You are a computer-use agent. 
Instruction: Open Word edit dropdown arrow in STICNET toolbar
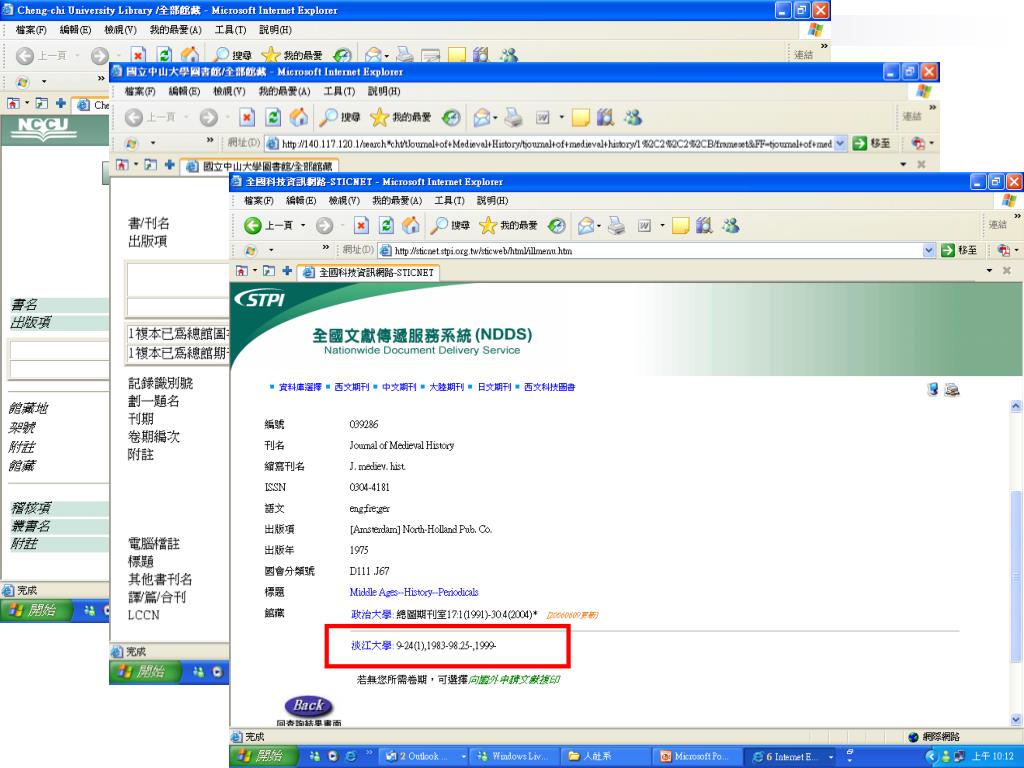662,226
